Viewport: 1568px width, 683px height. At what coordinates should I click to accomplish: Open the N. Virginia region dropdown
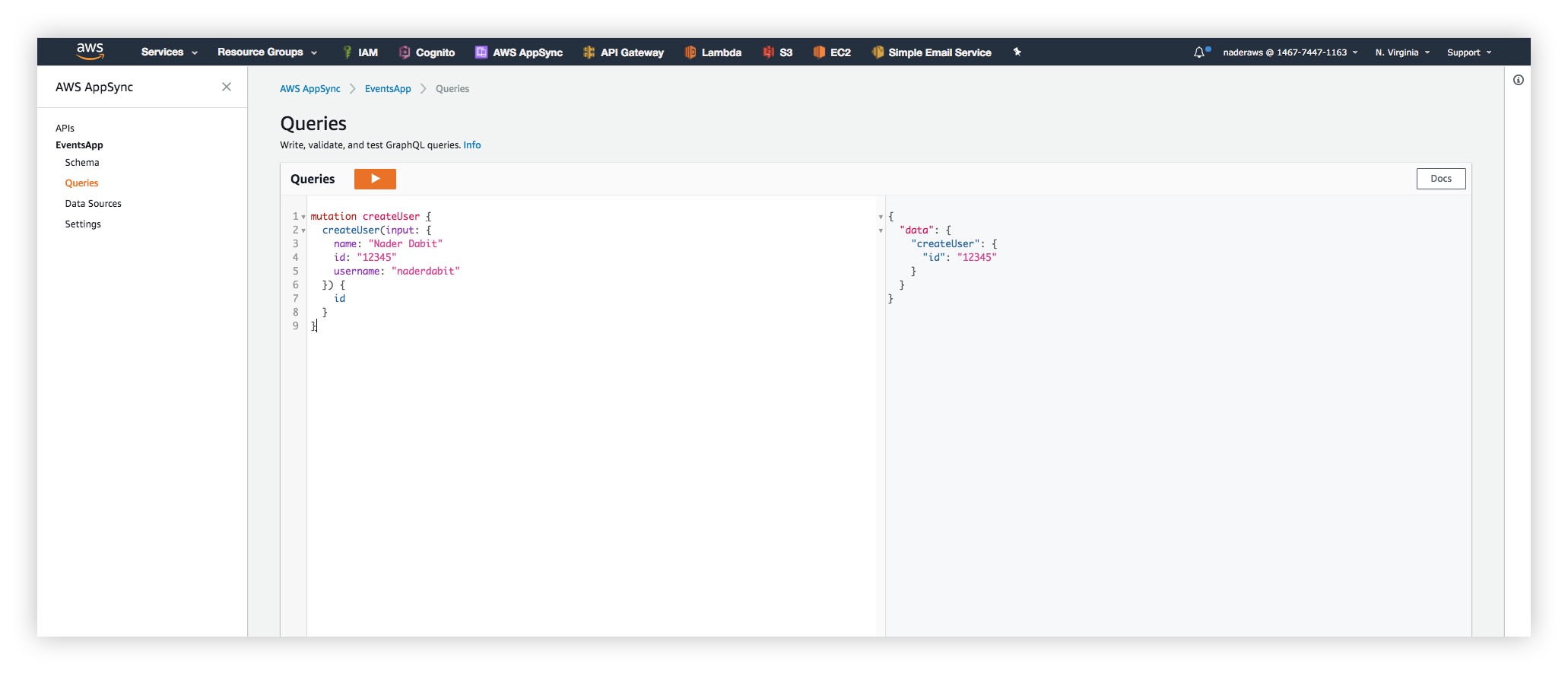(1402, 52)
